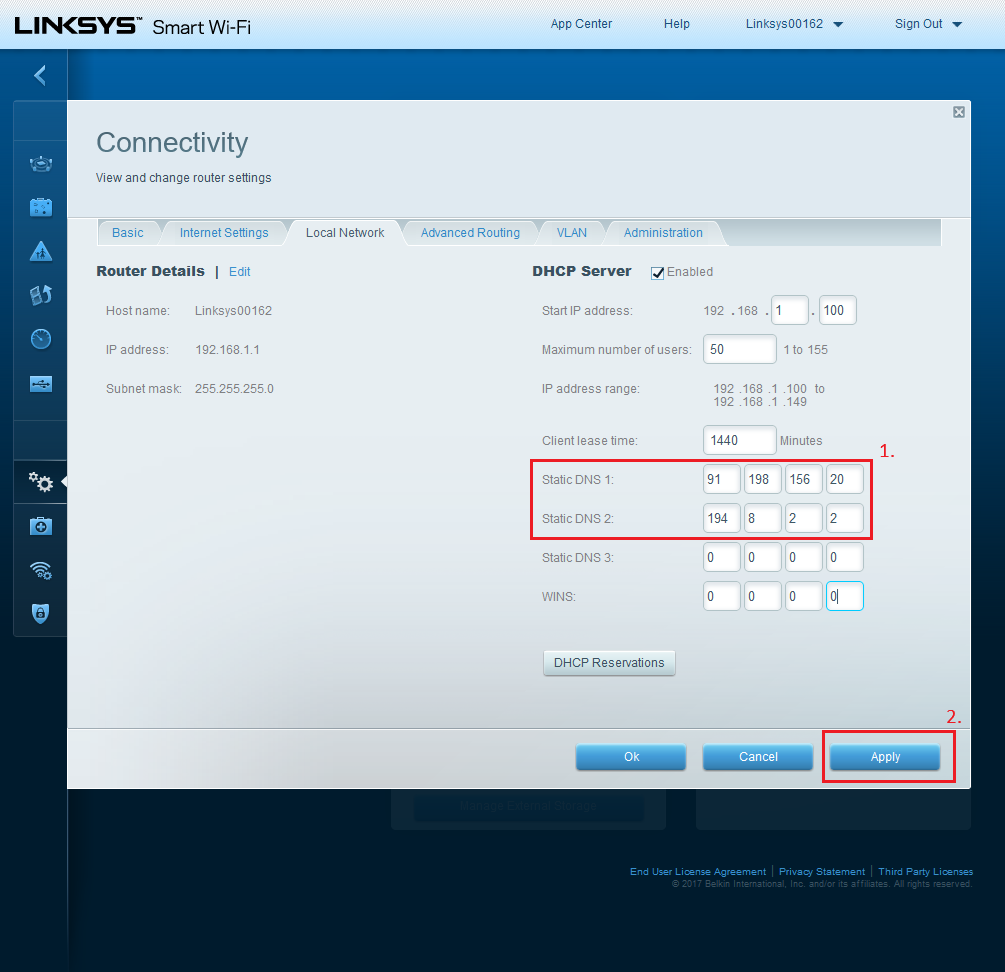Open Security shield lock icon
This screenshot has width=1005, height=972.
[40, 613]
